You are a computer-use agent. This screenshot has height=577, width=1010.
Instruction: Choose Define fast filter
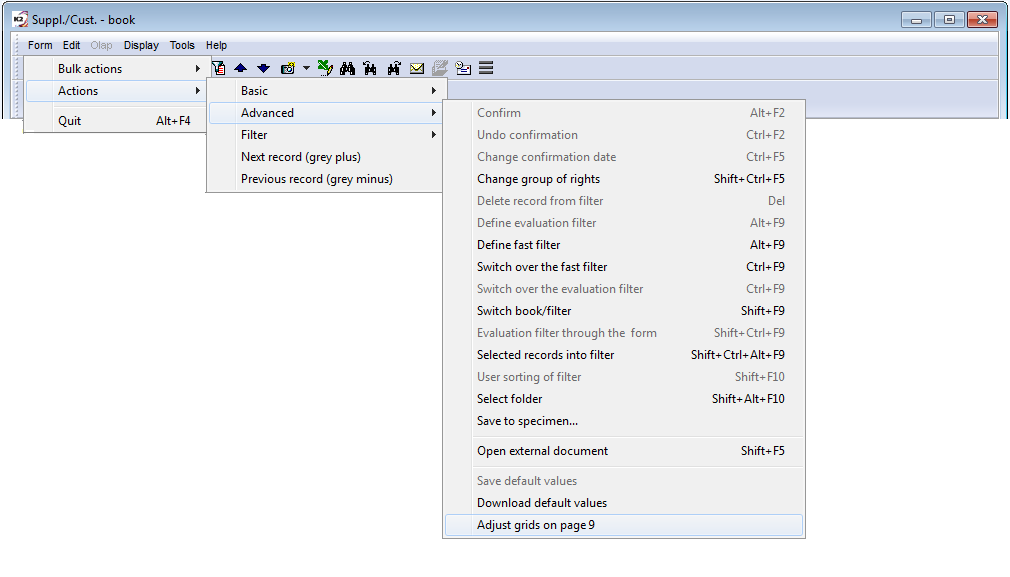624,244
